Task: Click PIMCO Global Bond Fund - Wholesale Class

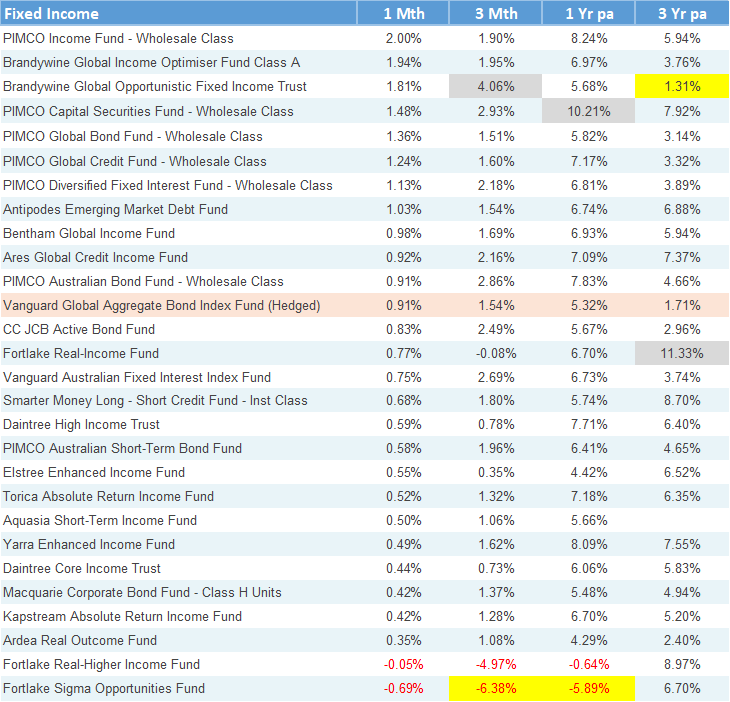Action: coord(133,136)
